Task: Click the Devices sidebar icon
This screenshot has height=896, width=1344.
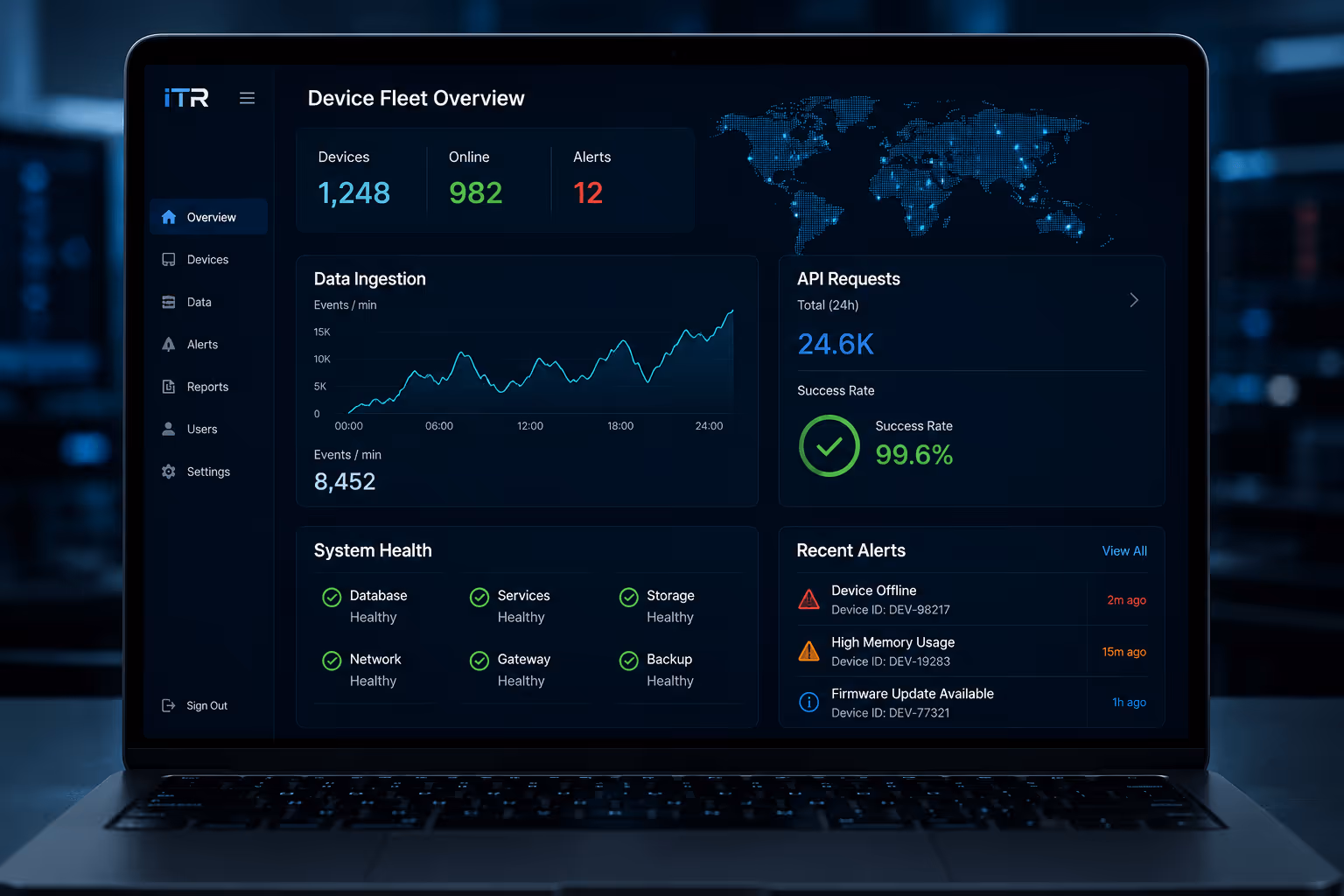Action: pos(169,260)
